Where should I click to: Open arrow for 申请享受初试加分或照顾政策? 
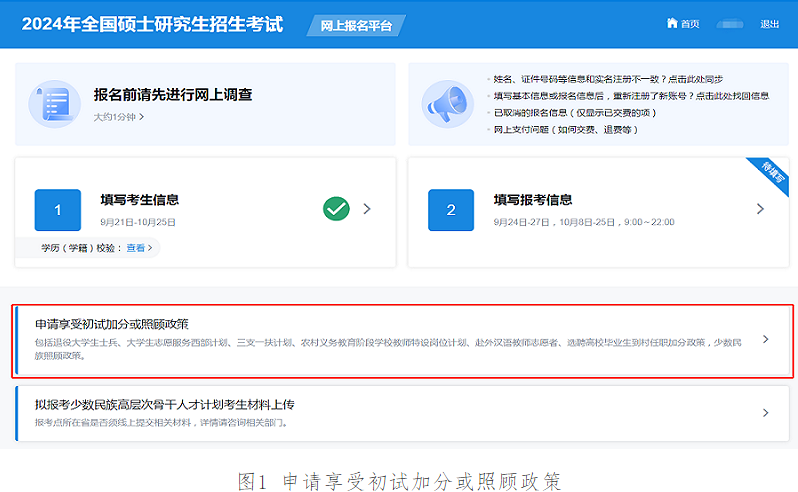[765, 339]
